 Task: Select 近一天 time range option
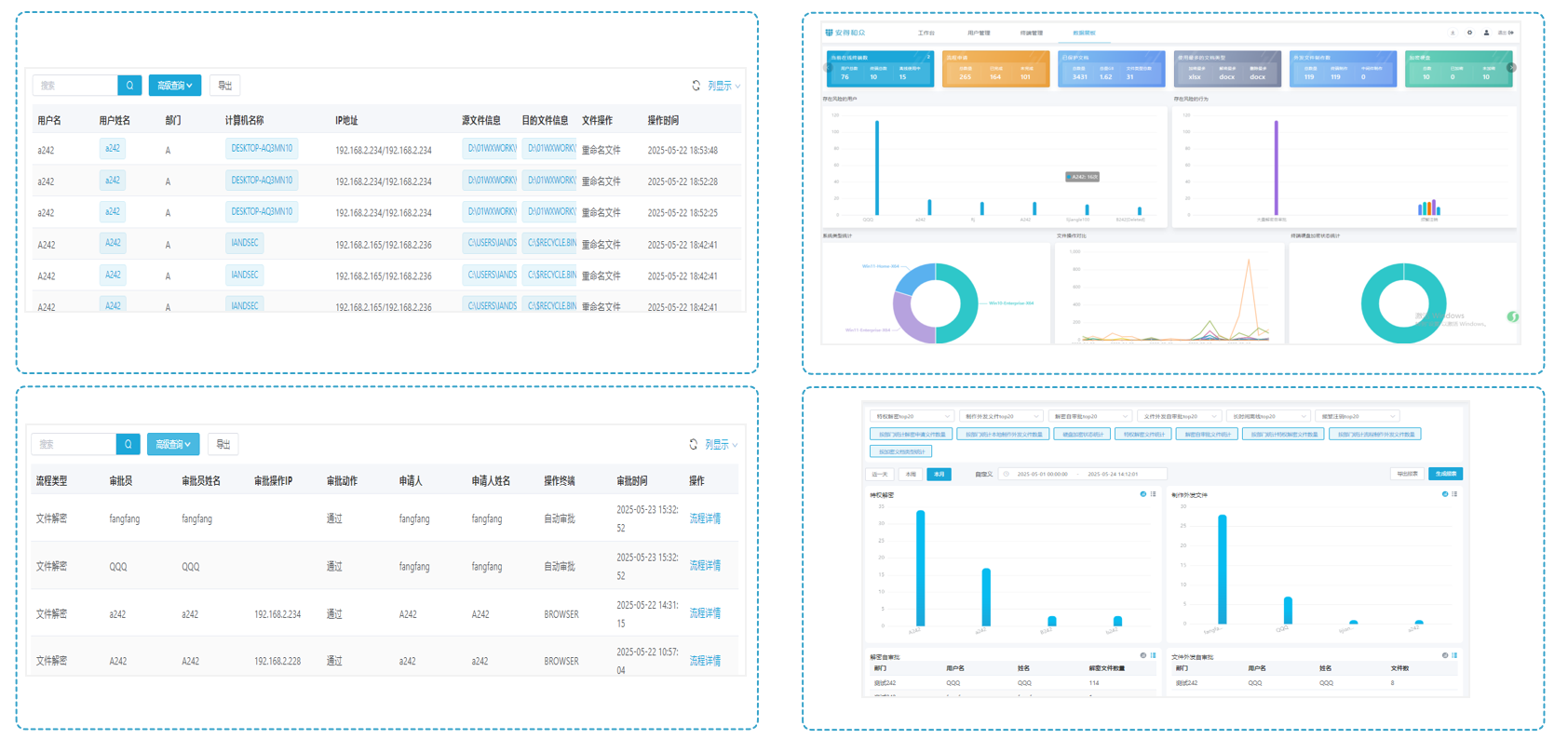pos(880,474)
